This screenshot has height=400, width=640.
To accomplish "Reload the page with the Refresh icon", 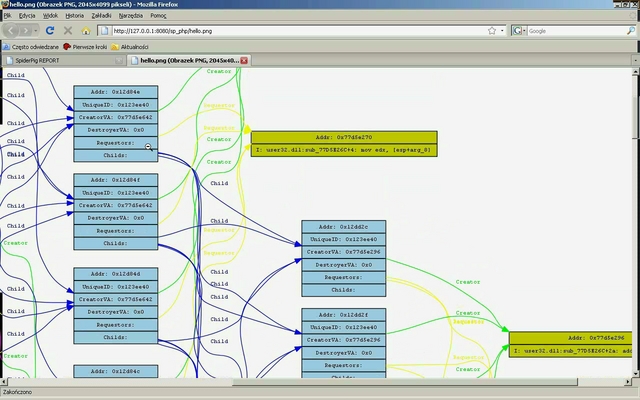I will click(x=50, y=31).
